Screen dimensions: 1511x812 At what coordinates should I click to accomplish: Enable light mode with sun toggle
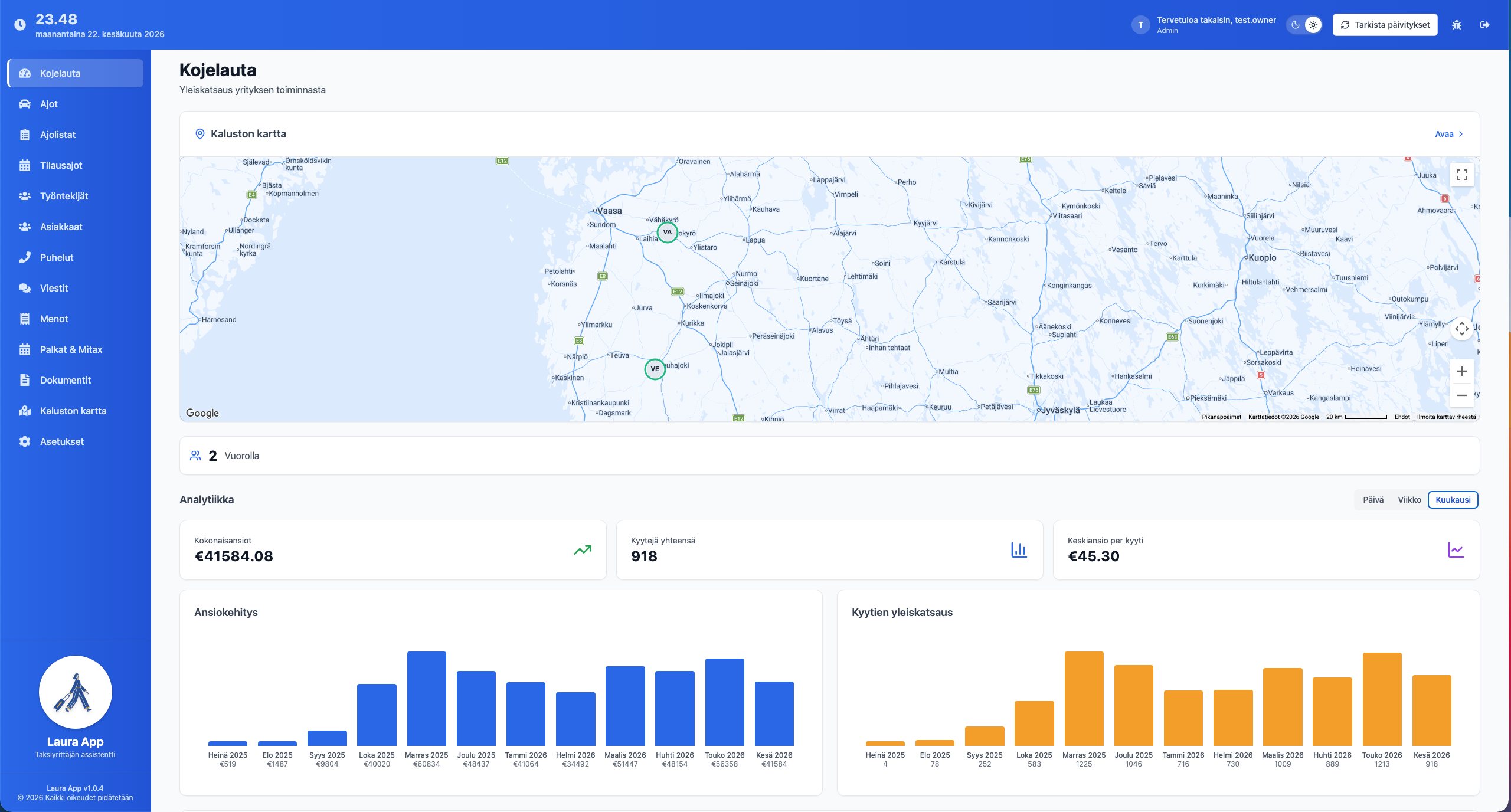tap(1313, 25)
